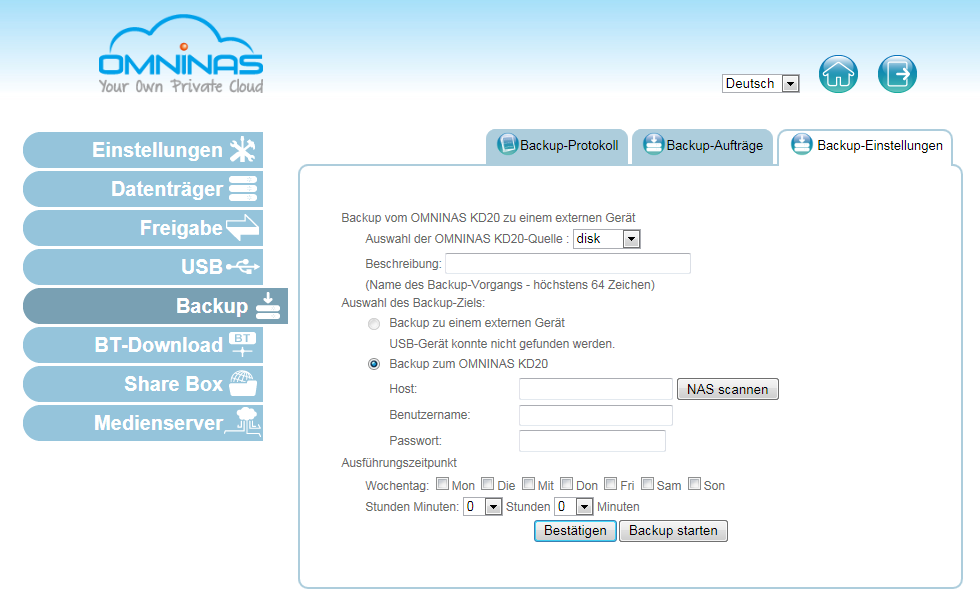980x605 pixels.
Task: Switch to the Backup-Aufträge tab
Action: (702, 146)
